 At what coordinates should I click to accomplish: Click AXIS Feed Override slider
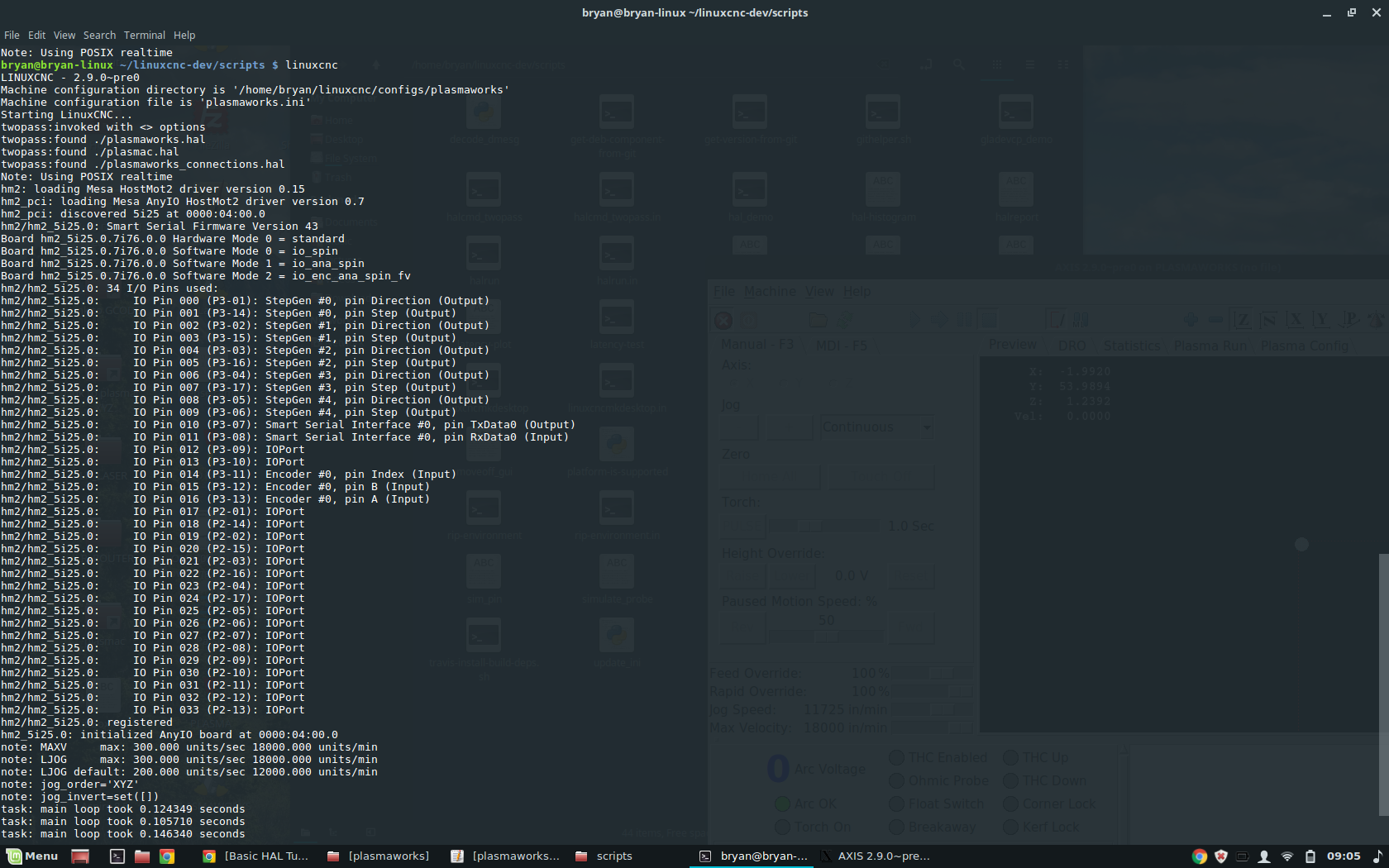[932, 673]
